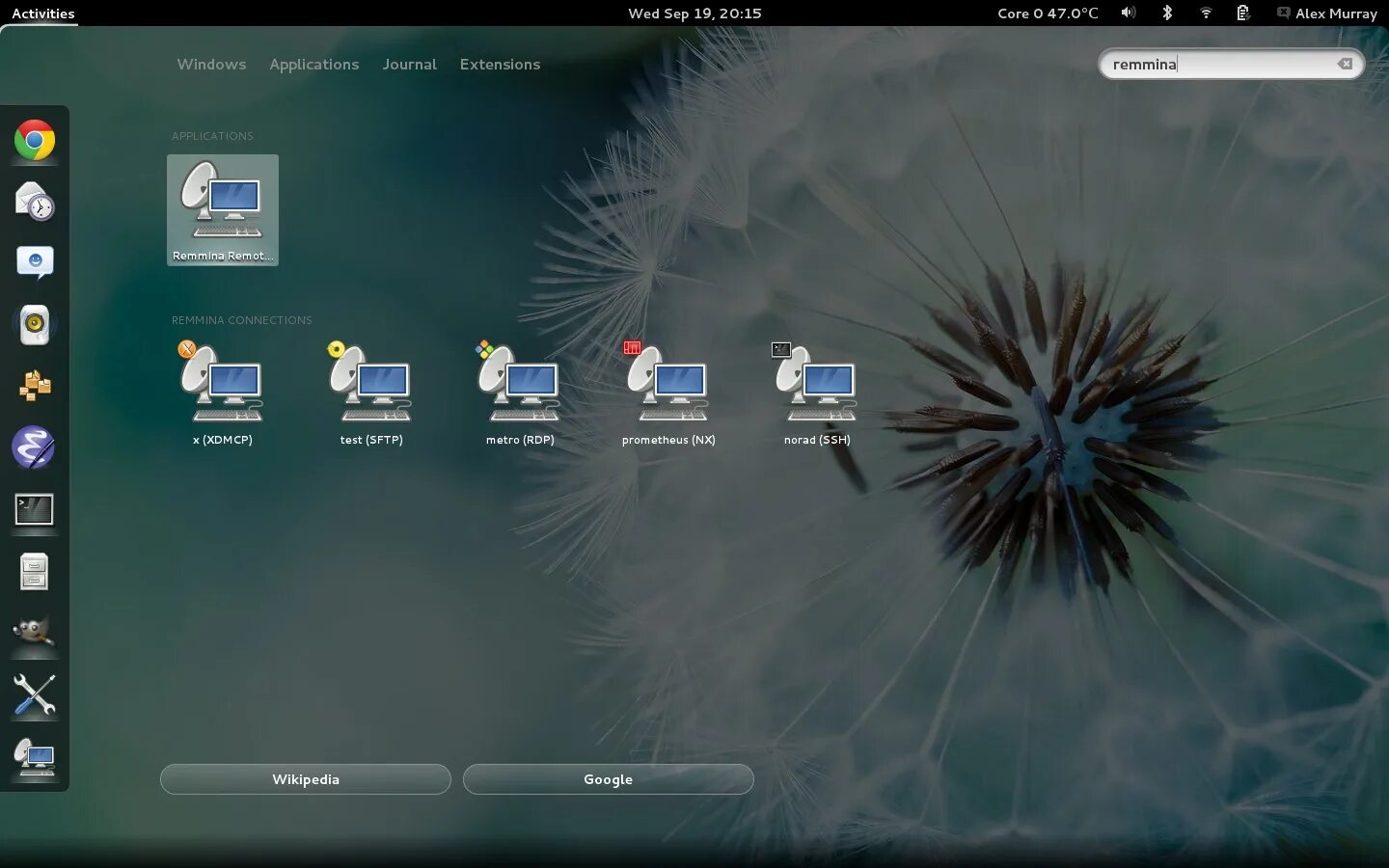Launch Remmina Remote Desktop application result
This screenshot has width=1389, height=868.
point(223,210)
